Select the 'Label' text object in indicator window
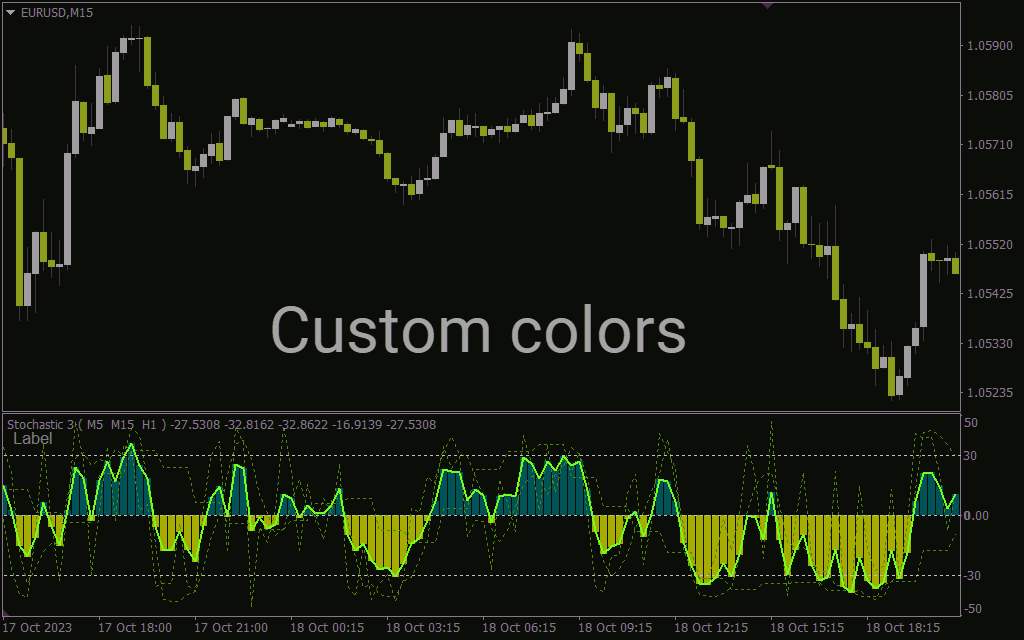Image resolution: width=1024 pixels, height=640 pixels. (33, 439)
